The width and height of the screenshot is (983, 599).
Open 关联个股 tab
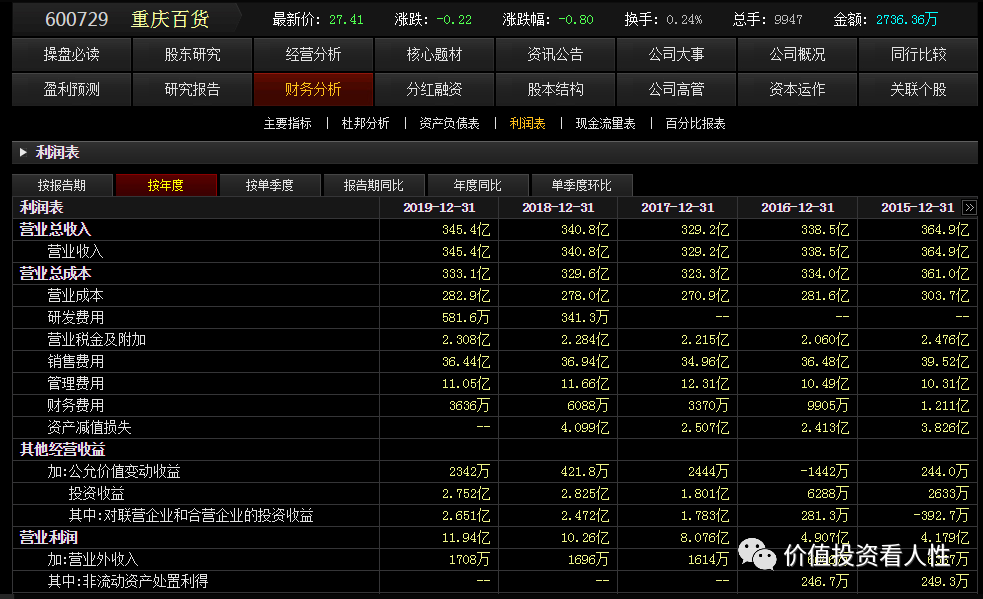coord(918,90)
